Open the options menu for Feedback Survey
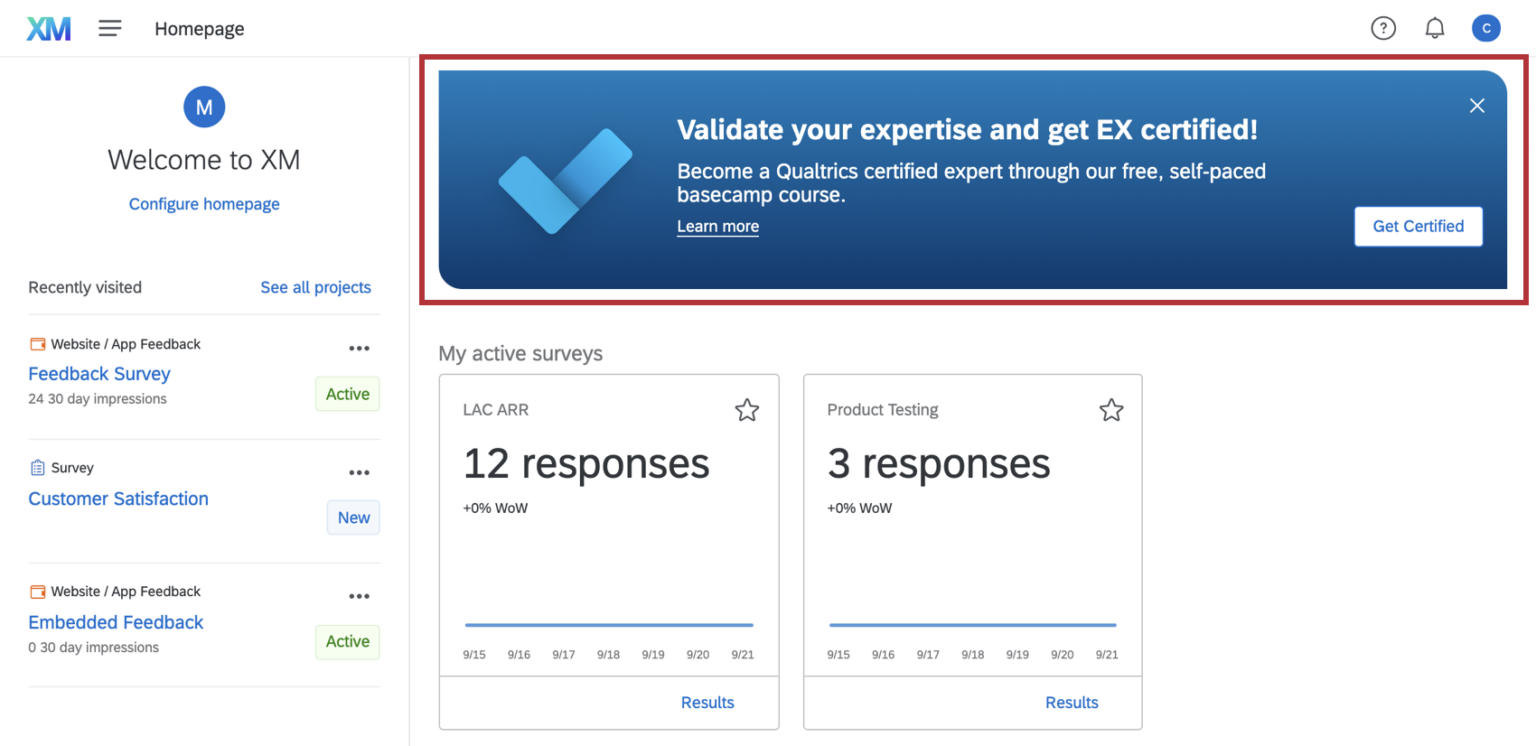This screenshot has width=1536, height=746. (x=359, y=348)
